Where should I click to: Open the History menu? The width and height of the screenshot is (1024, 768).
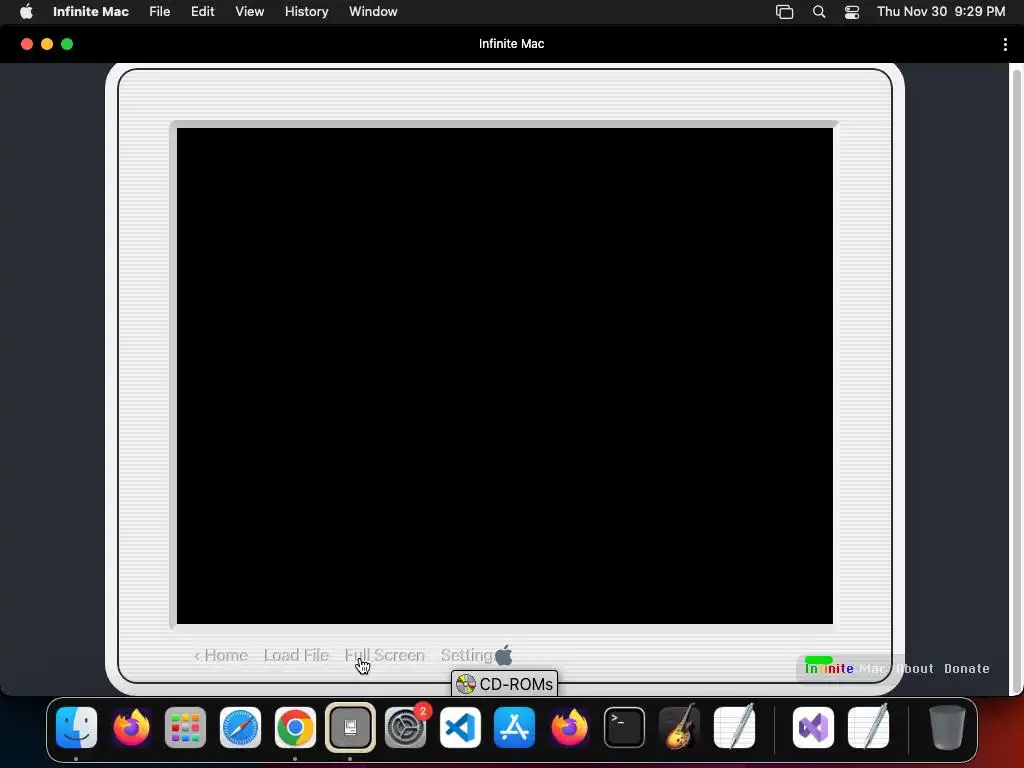pyautogui.click(x=306, y=12)
